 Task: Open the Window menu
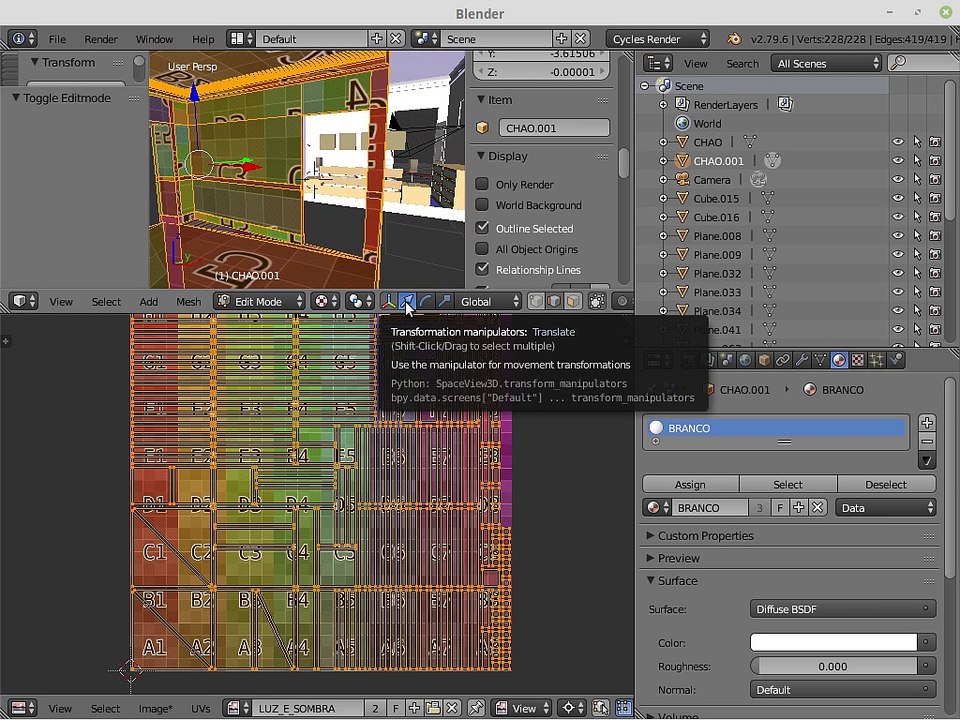[154, 39]
